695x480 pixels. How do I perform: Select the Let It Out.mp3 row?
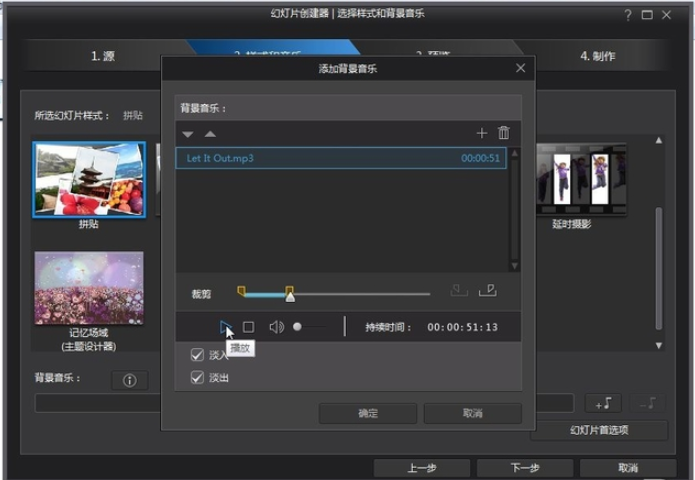click(x=341, y=158)
